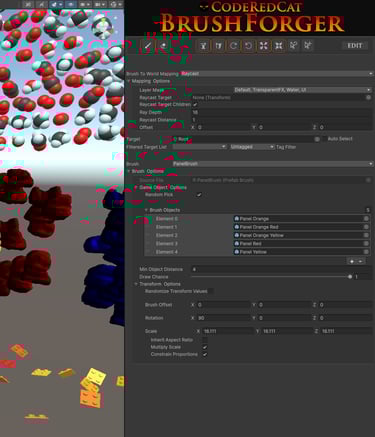
Task: Open object picker for Panel Orange Yellow
Action: pos(366,235)
